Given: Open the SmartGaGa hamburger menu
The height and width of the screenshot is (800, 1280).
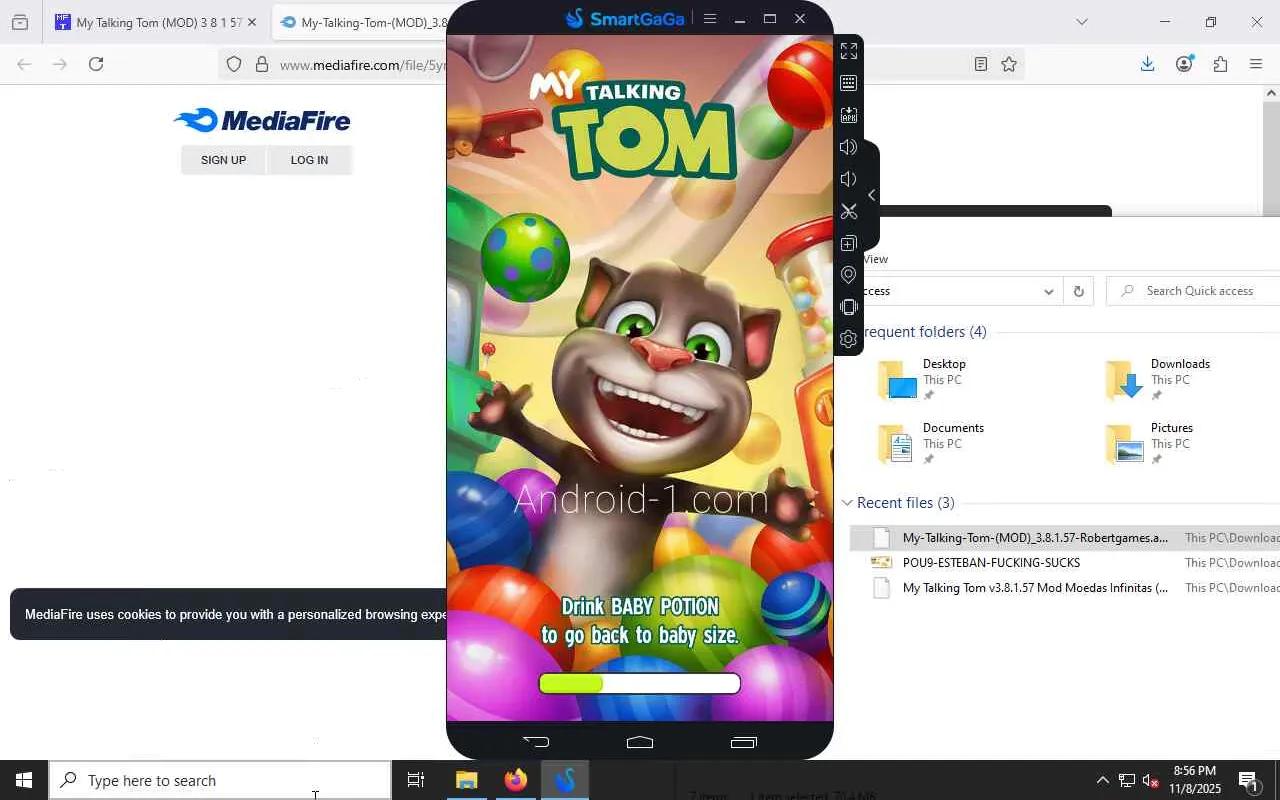Looking at the screenshot, I should pyautogui.click(x=710, y=18).
